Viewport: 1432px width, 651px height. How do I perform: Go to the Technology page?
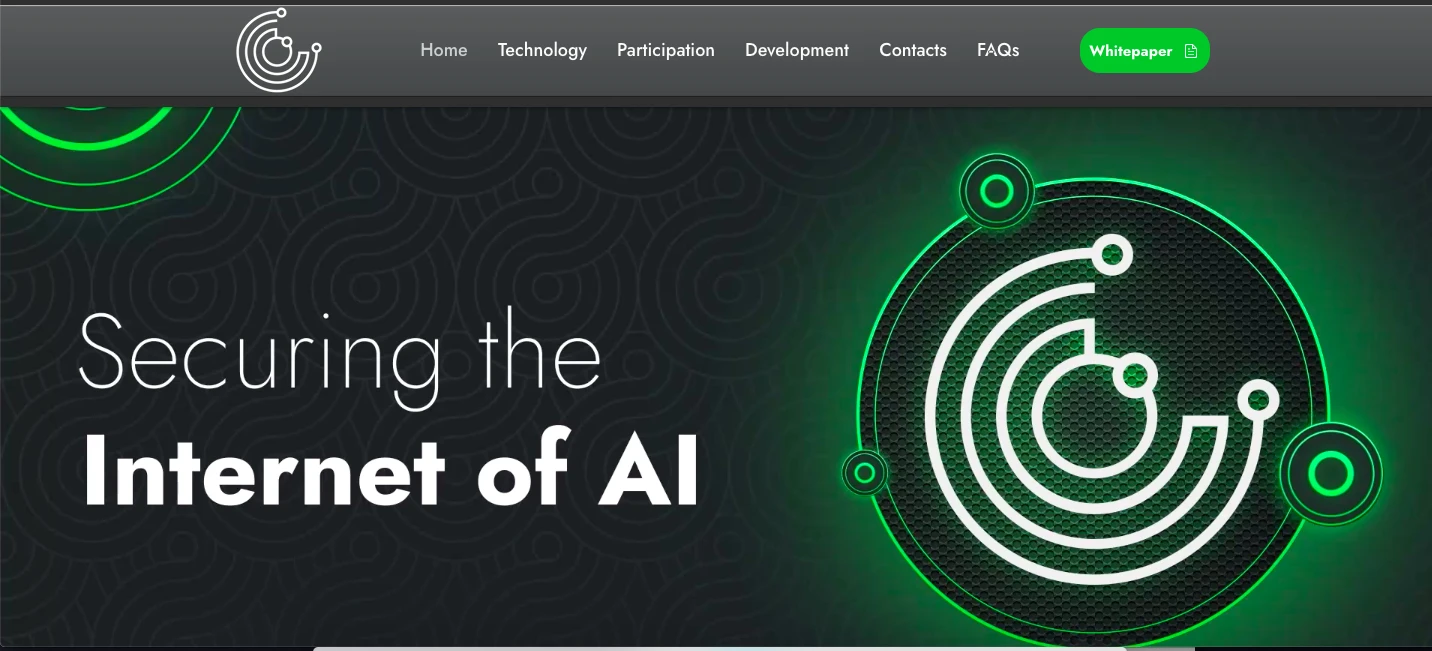pos(542,50)
